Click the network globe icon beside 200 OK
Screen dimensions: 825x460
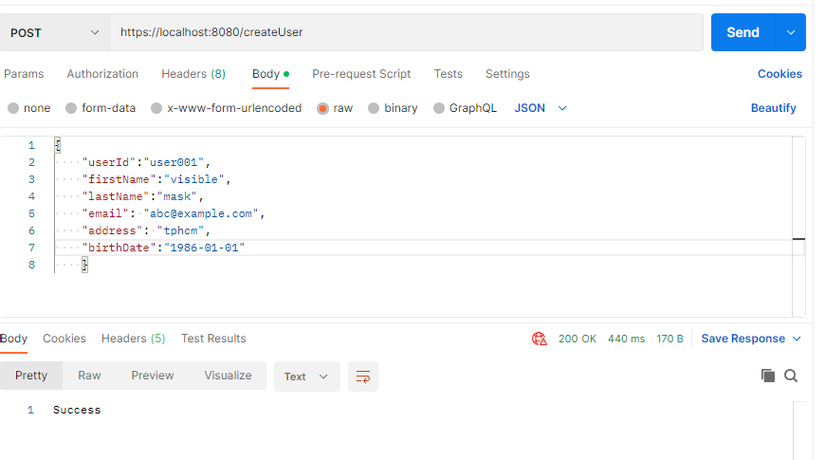click(540, 339)
